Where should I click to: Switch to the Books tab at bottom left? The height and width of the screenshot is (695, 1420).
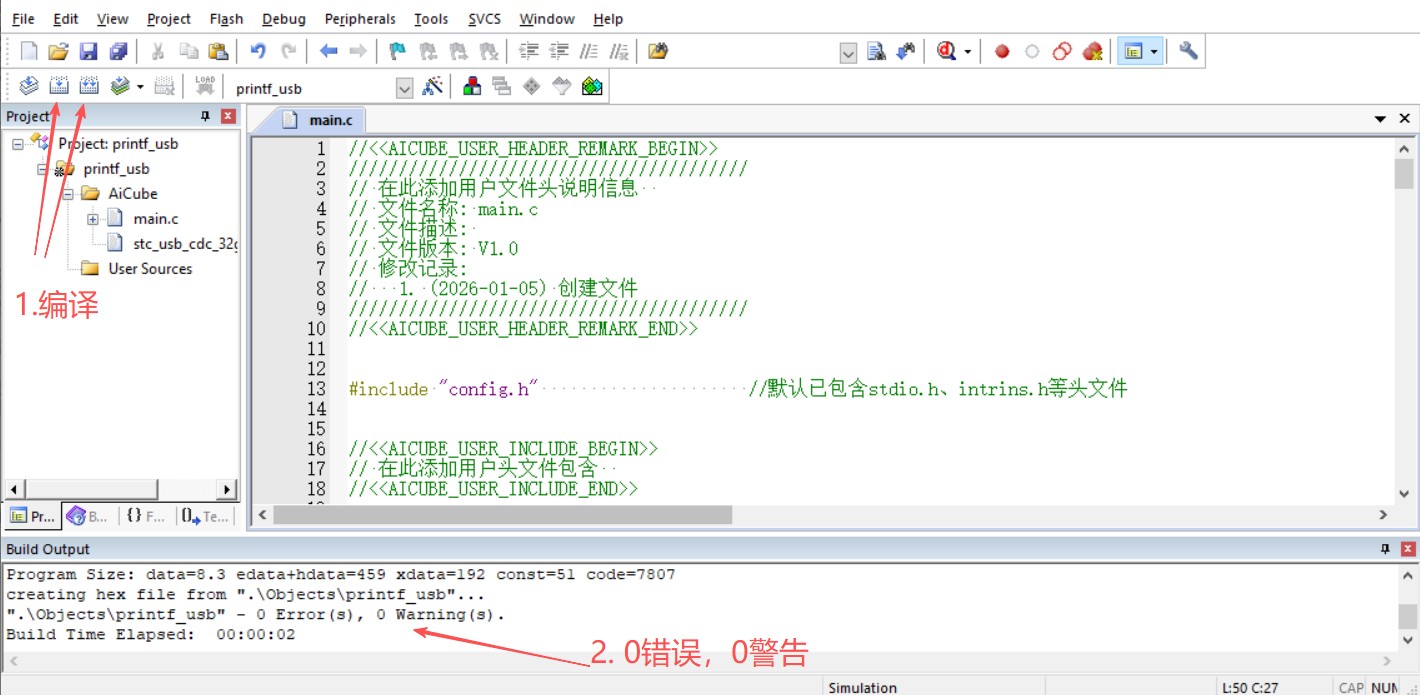coord(88,516)
